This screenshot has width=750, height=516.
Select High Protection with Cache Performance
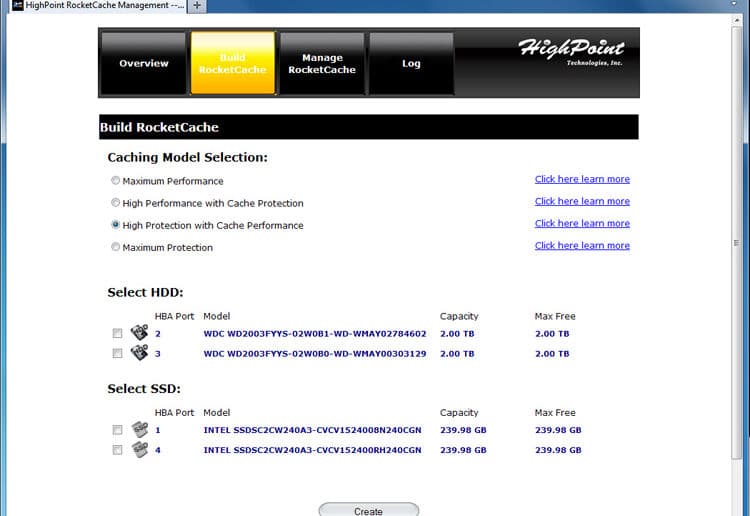point(115,224)
